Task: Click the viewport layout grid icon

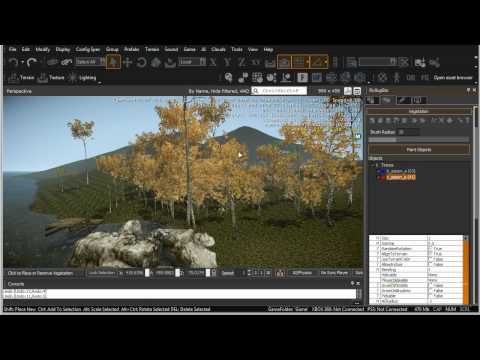Action: [357, 91]
